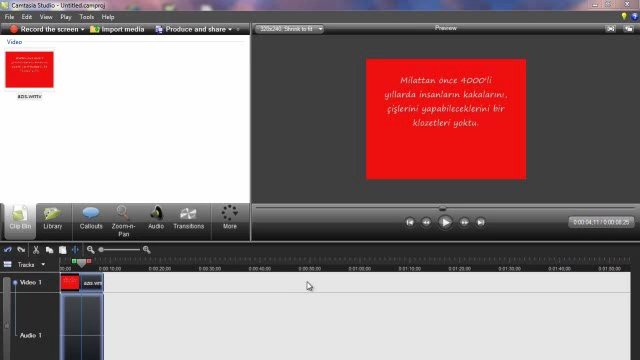Play the preview video

pyautogui.click(x=445, y=222)
